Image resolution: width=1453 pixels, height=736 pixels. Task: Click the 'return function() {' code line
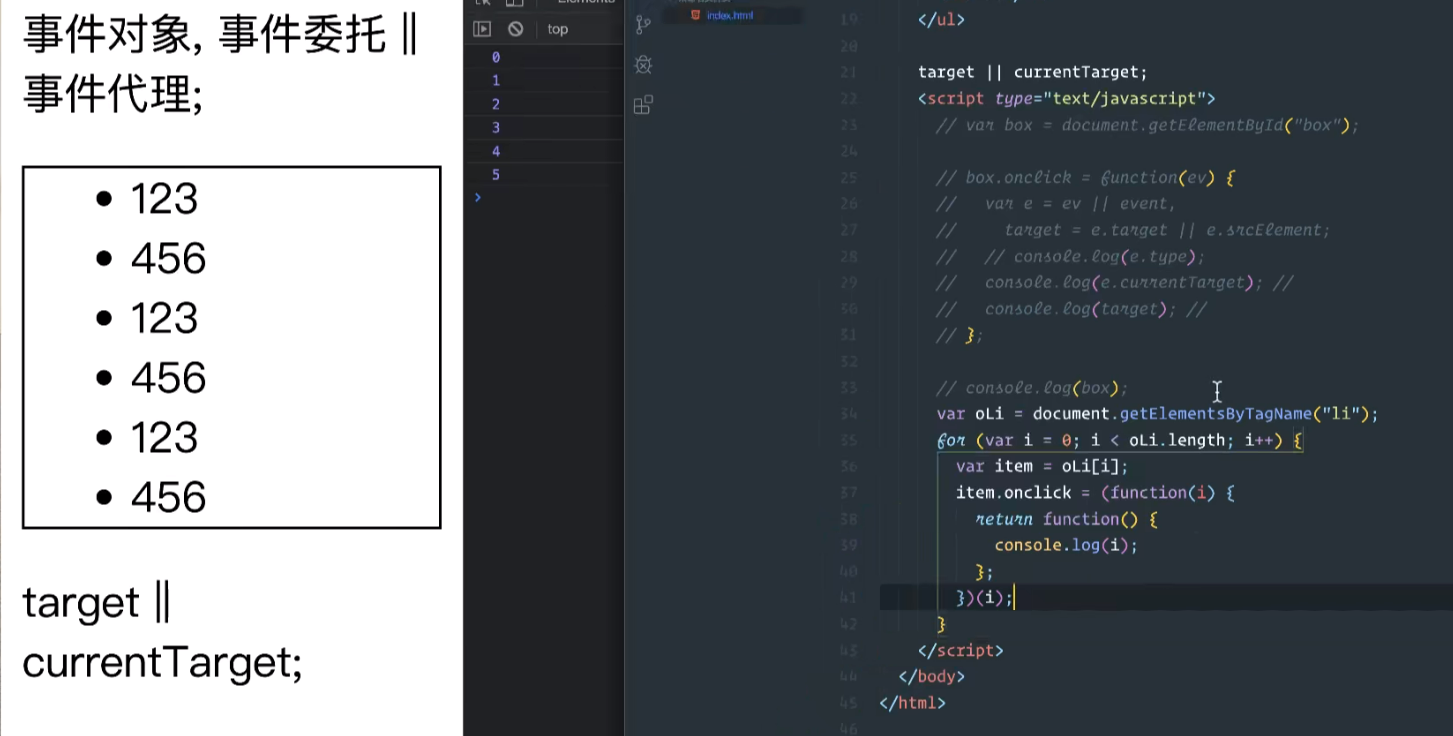[x=1066, y=519]
